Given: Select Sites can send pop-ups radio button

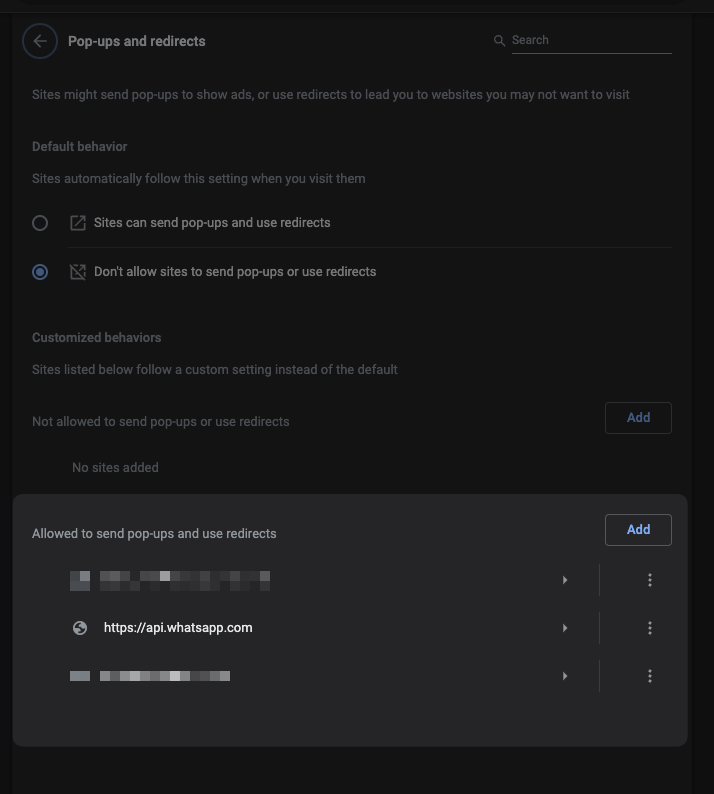Looking at the screenshot, I should pos(40,223).
